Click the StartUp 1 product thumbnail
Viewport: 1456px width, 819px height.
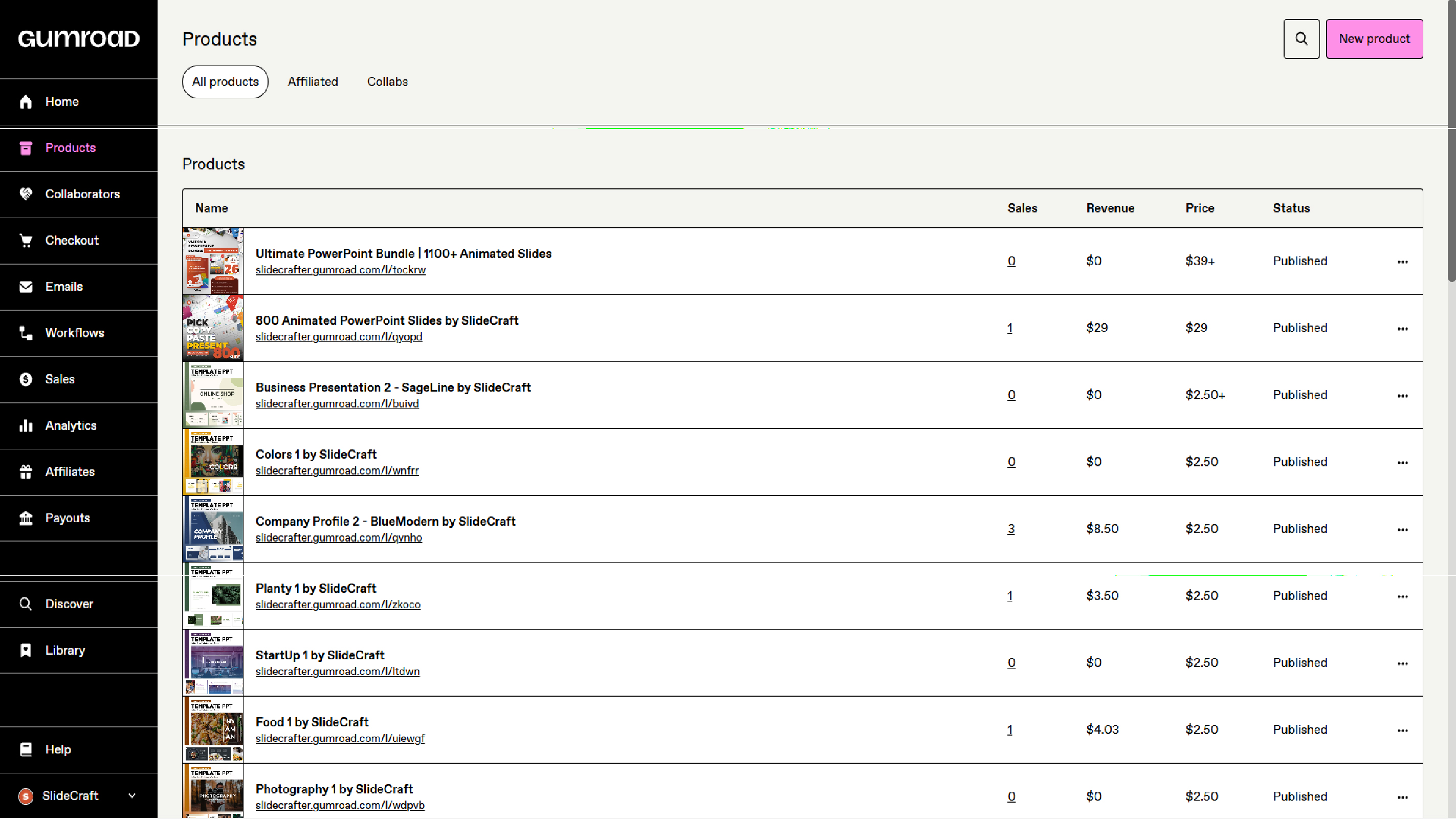(x=213, y=663)
